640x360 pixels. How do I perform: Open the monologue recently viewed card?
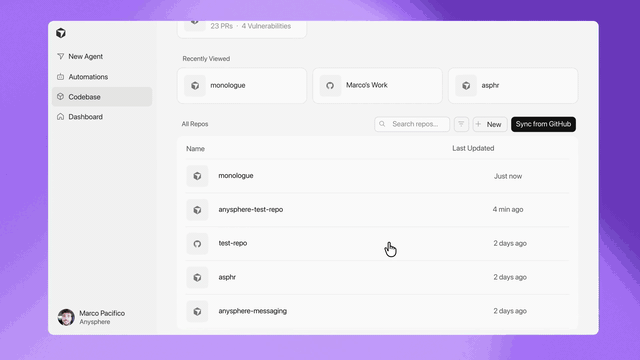242,85
